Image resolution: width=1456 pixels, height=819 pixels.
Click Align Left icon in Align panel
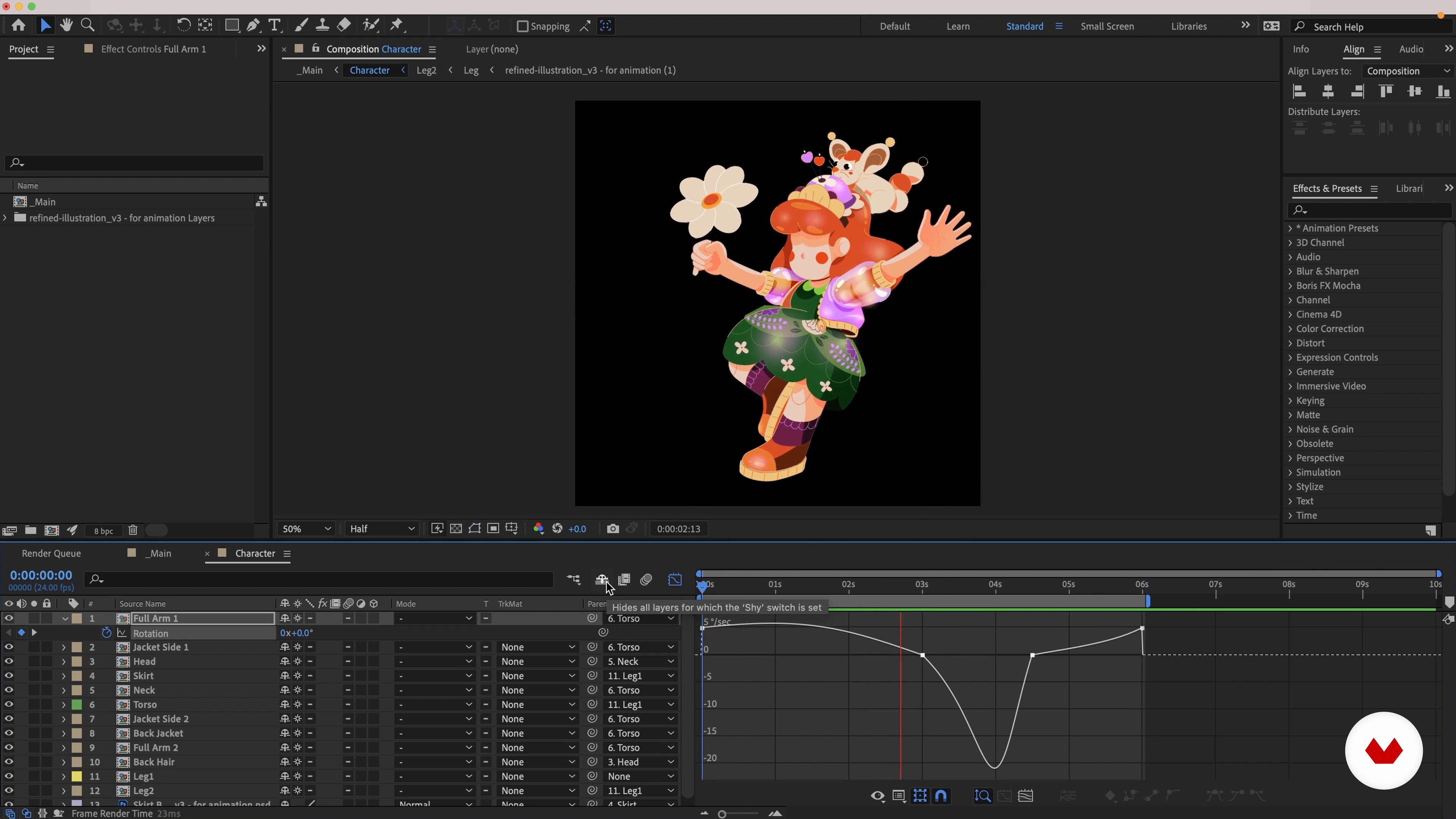click(1299, 91)
